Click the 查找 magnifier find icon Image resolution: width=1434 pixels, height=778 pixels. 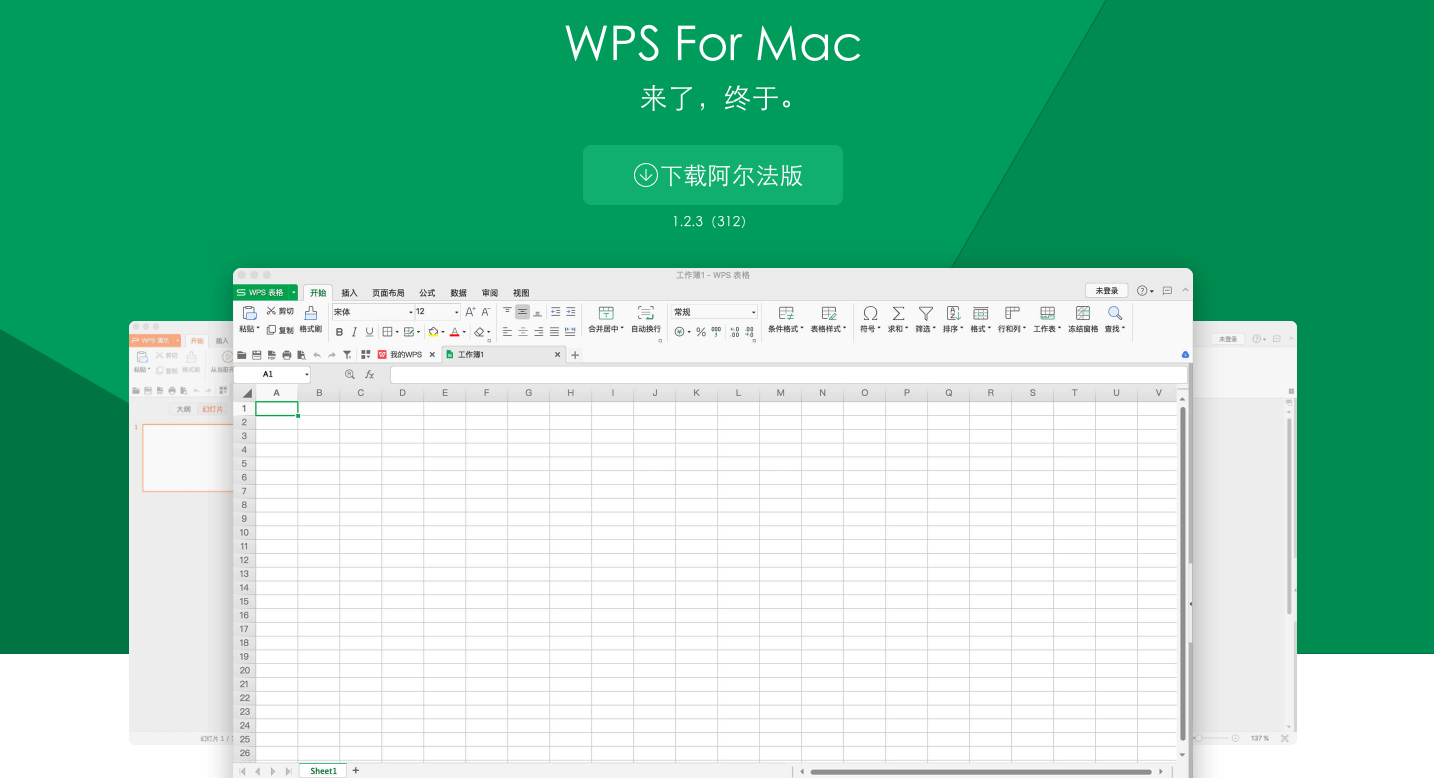pyautogui.click(x=1115, y=313)
